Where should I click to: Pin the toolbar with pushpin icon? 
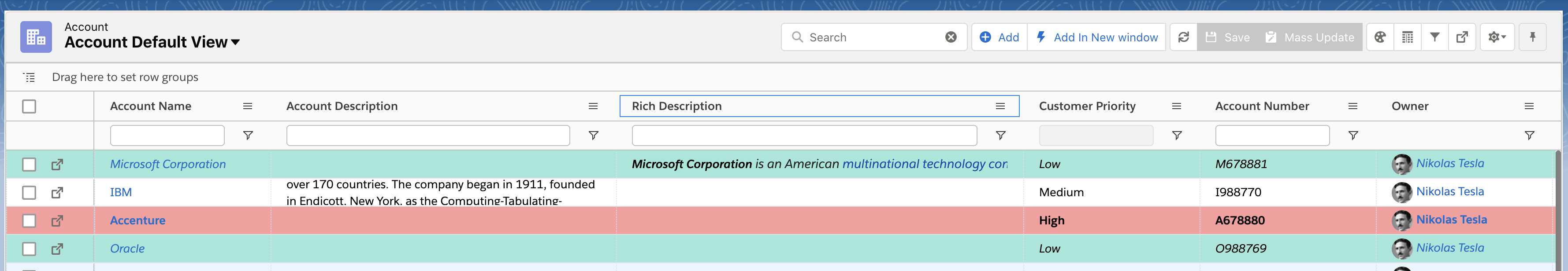click(x=1532, y=37)
